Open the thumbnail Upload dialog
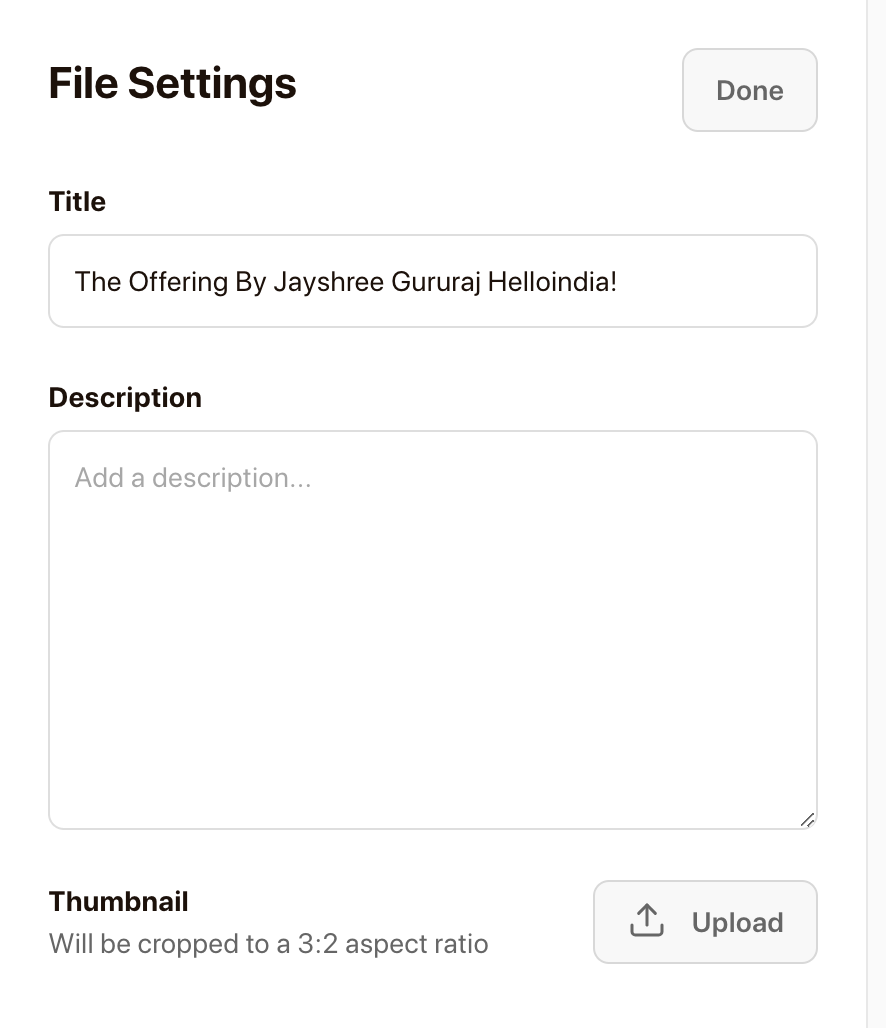This screenshot has height=1028, width=886. (x=705, y=921)
